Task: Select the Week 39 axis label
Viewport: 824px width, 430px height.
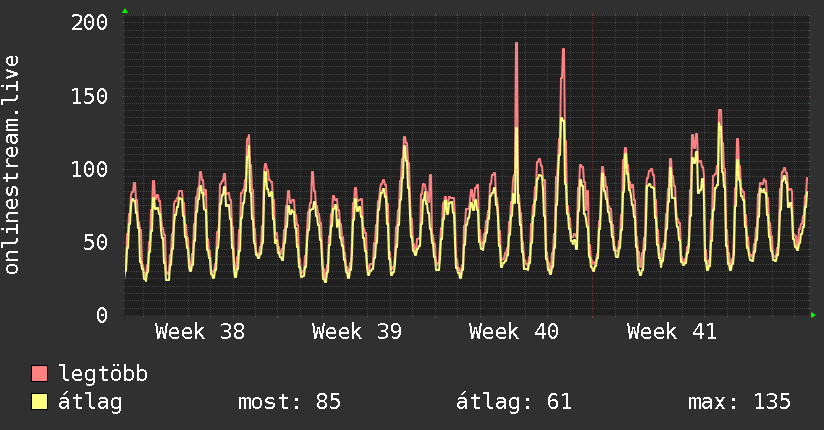Action: [x=357, y=332]
